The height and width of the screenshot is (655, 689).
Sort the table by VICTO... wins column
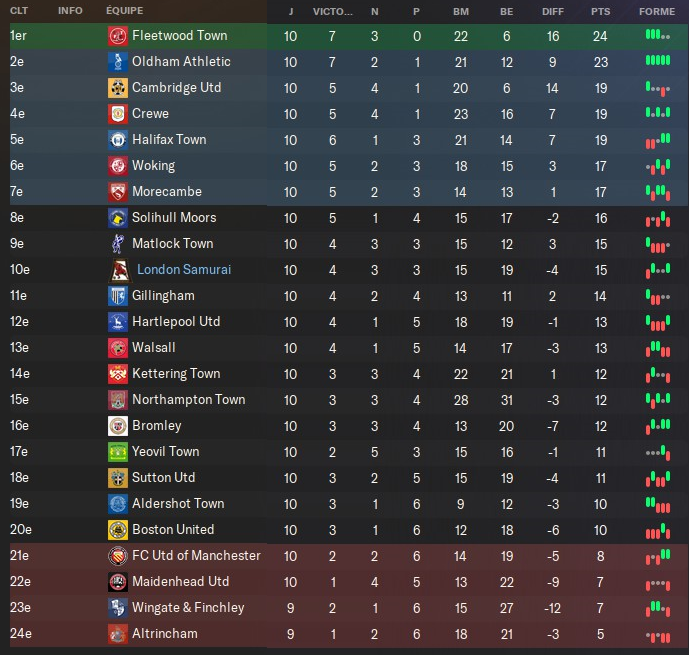point(332,11)
